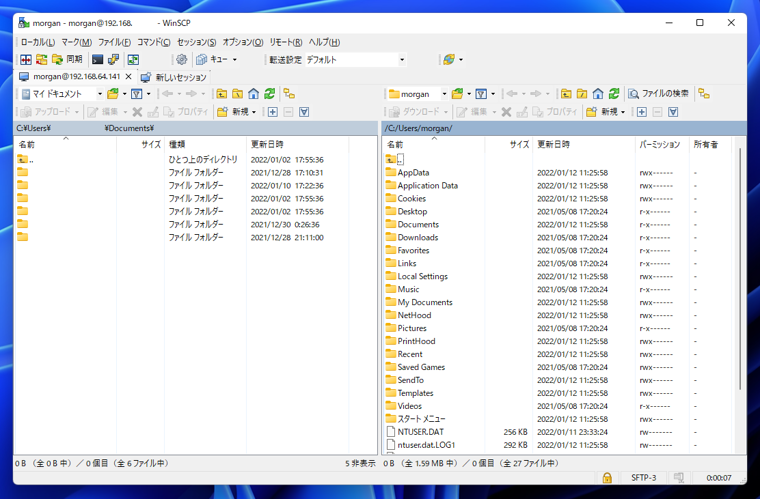This screenshot has width=760, height=499.
Task: Toggle remote directory tree icon
Action: (704, 94)
